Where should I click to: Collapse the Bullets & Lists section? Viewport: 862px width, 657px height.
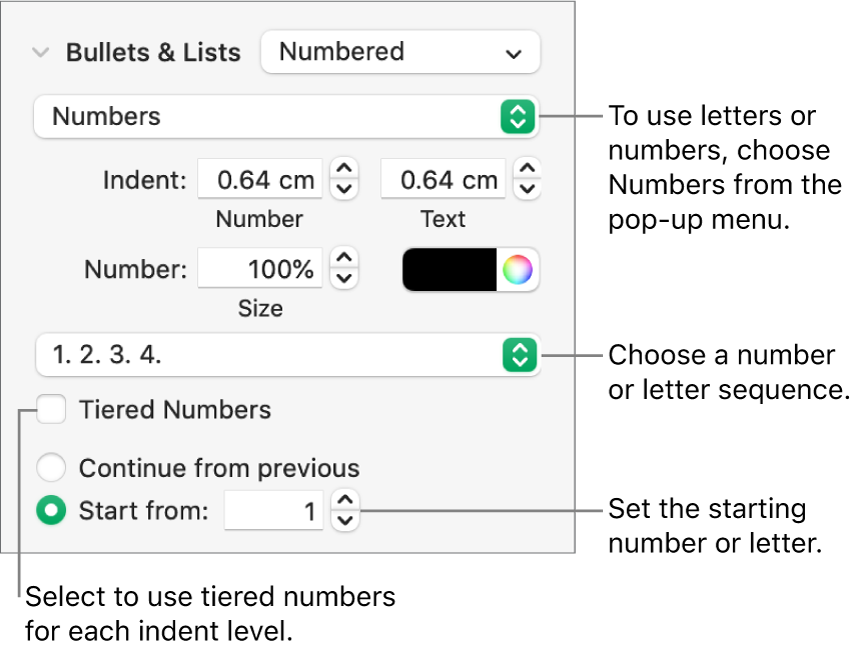click(40, 52)
